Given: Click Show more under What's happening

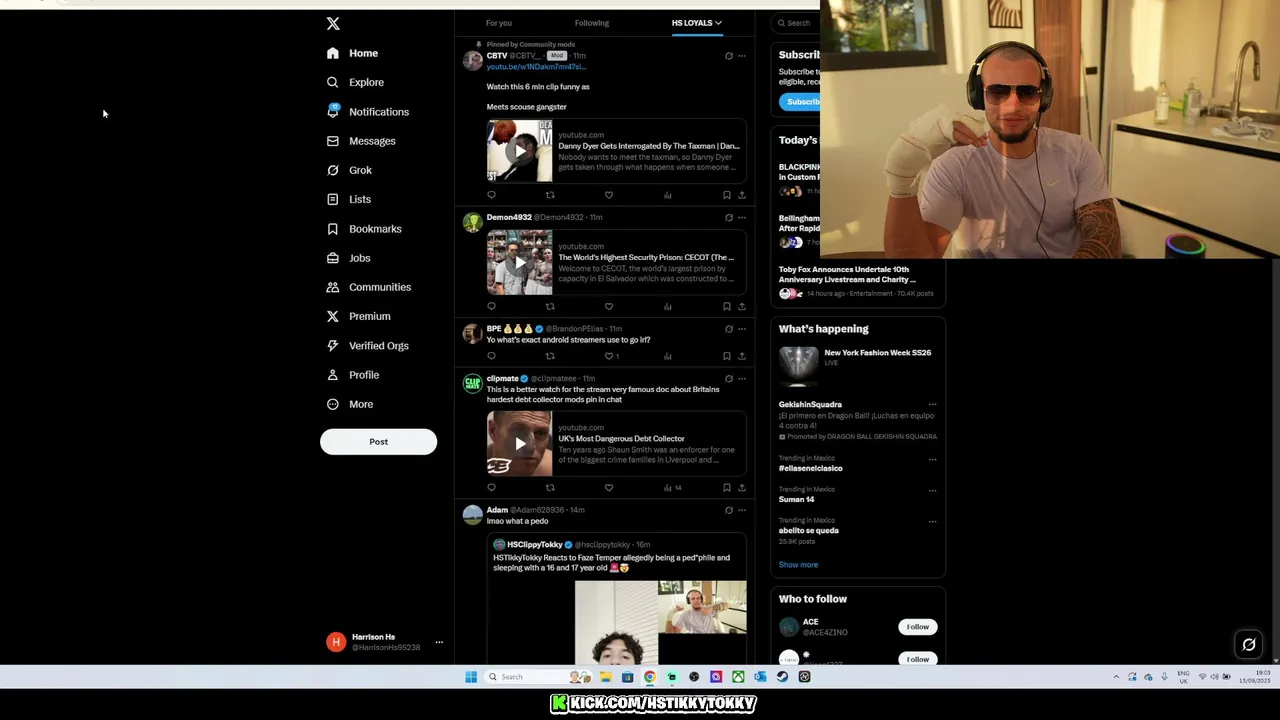Looking at the screenshot, I should (798, 565).
